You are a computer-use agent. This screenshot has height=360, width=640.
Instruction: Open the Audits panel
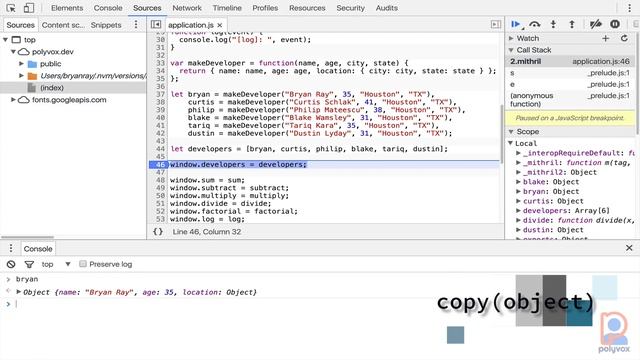pos(387,8)
